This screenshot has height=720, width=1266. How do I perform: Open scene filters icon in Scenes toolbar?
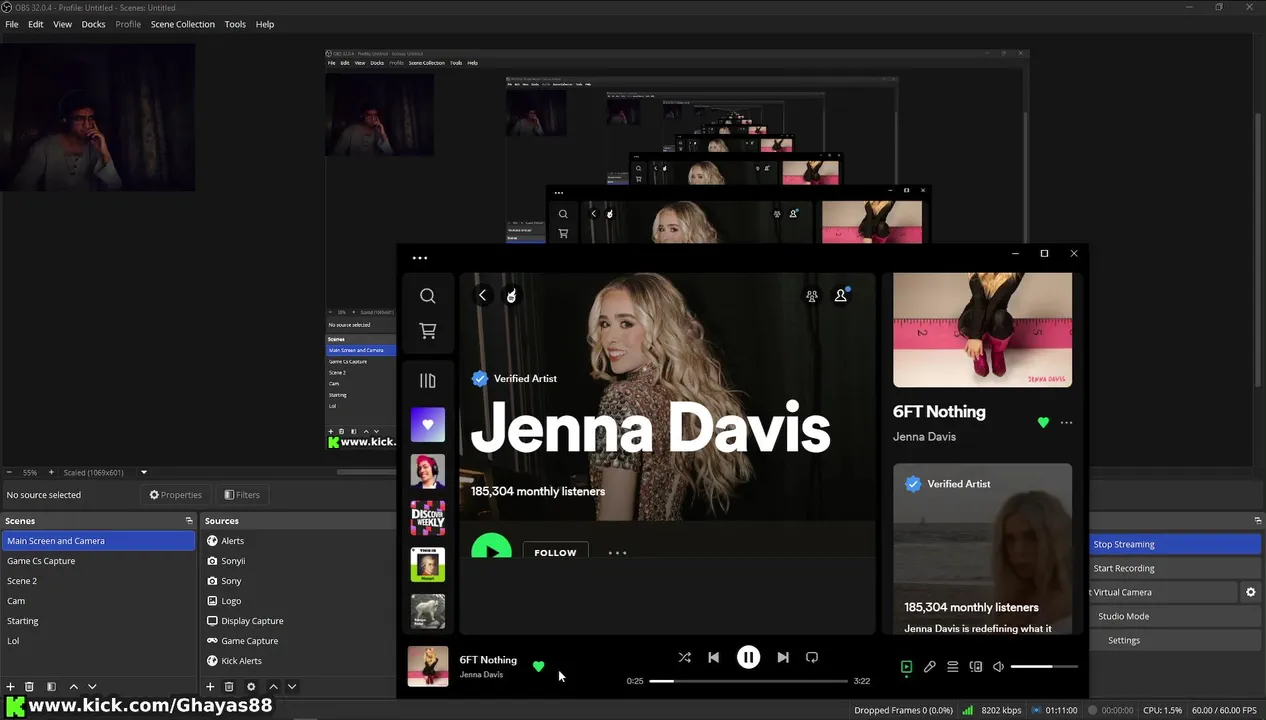51,687
